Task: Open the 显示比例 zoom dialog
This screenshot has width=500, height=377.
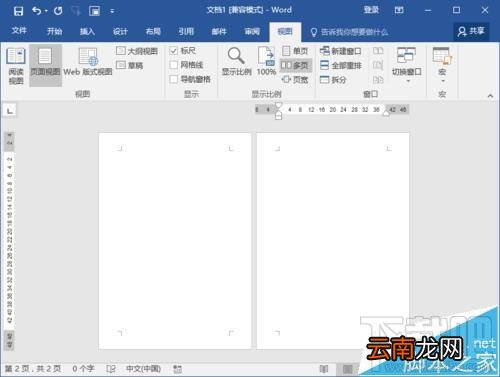Action: [x=236, y=62]
